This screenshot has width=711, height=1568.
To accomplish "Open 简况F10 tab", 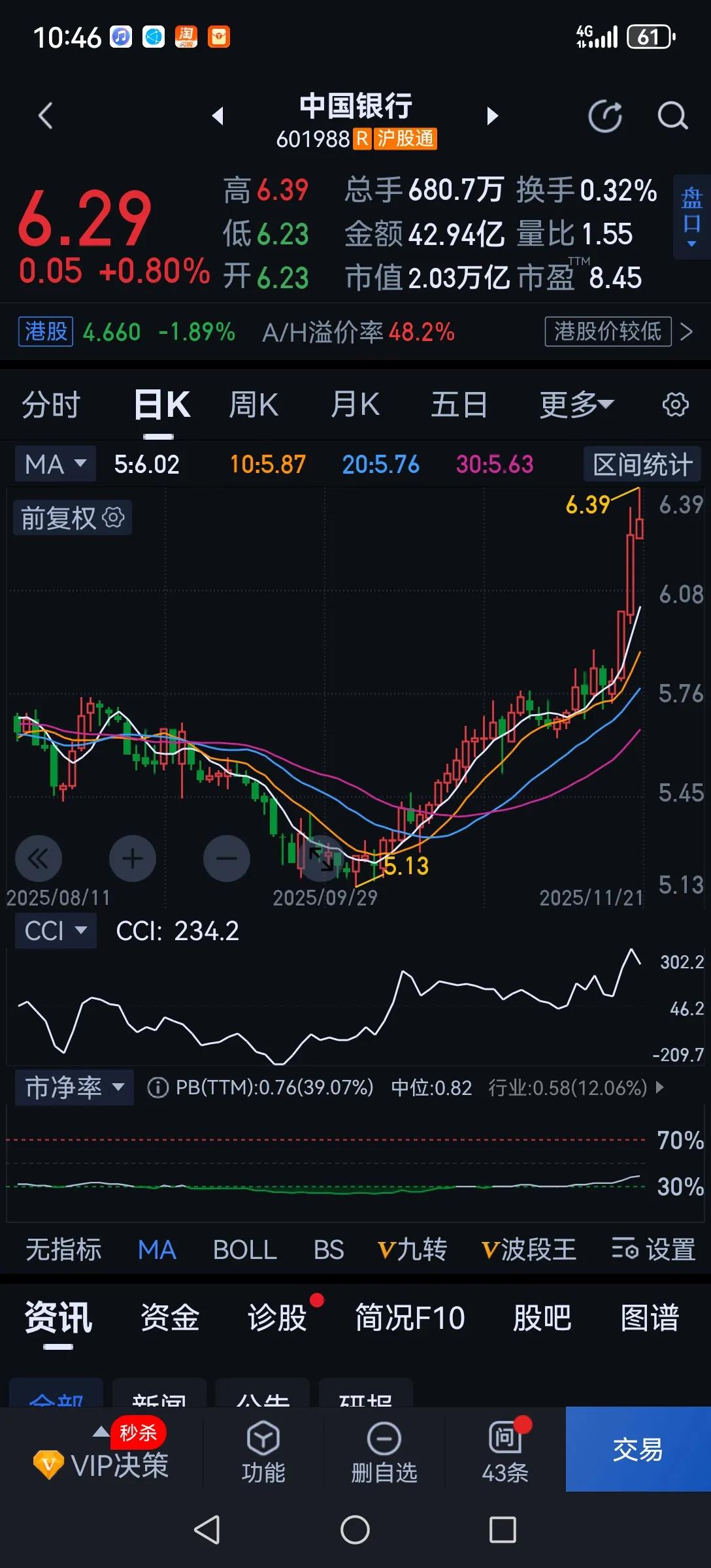I will (410, 1317).
